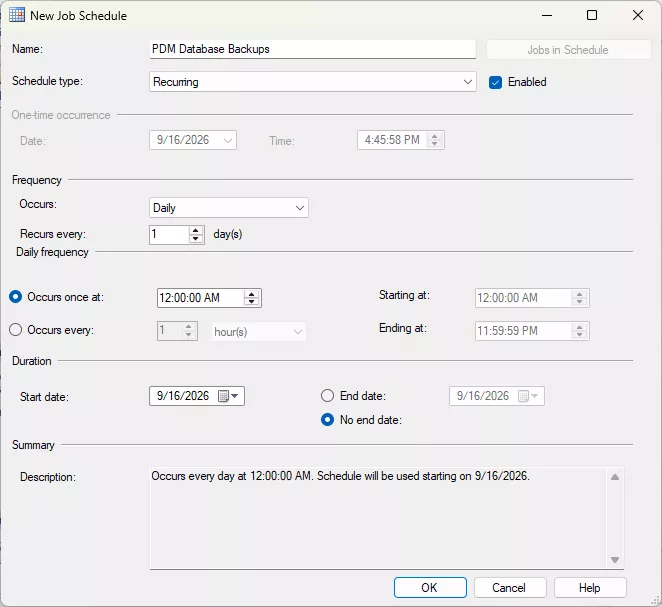Screen dimensions: 662x607
Task: Click the Name input field
Action: pos(313,49)
